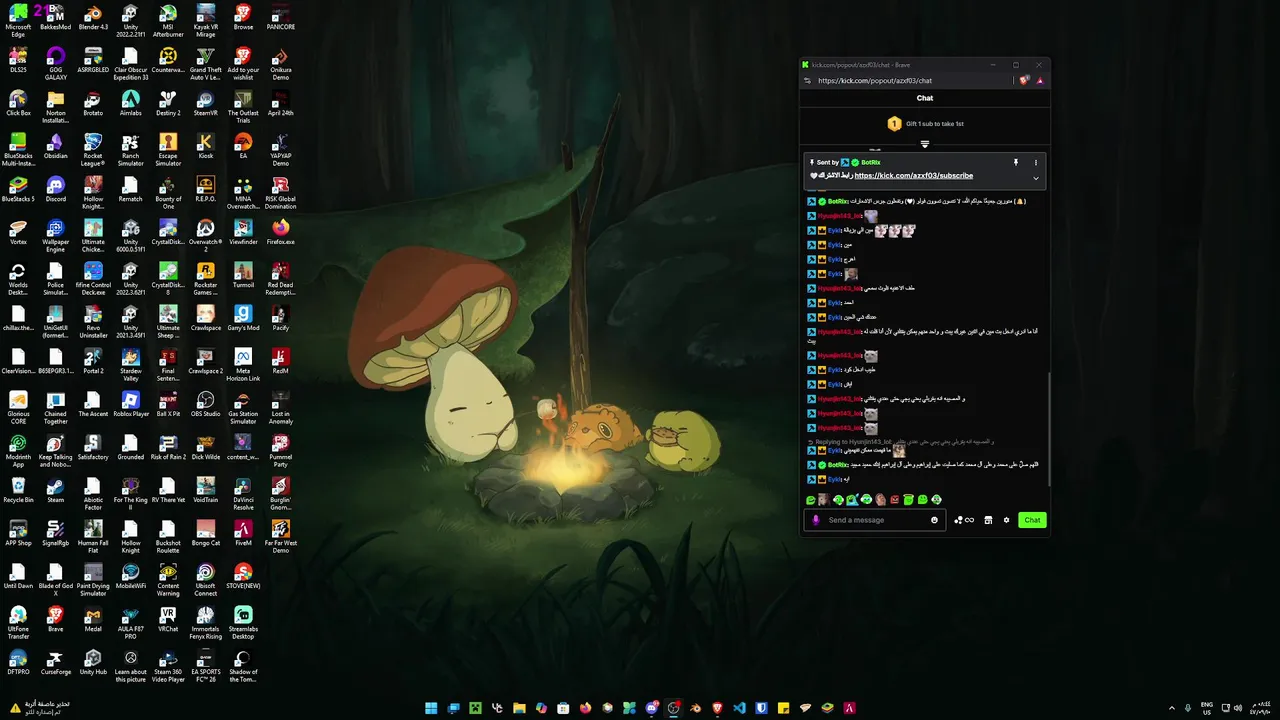Open site settings icon beside the URL
This screenshot has width=1280, height=720.
pyautogui.click(x=807, y=80)
